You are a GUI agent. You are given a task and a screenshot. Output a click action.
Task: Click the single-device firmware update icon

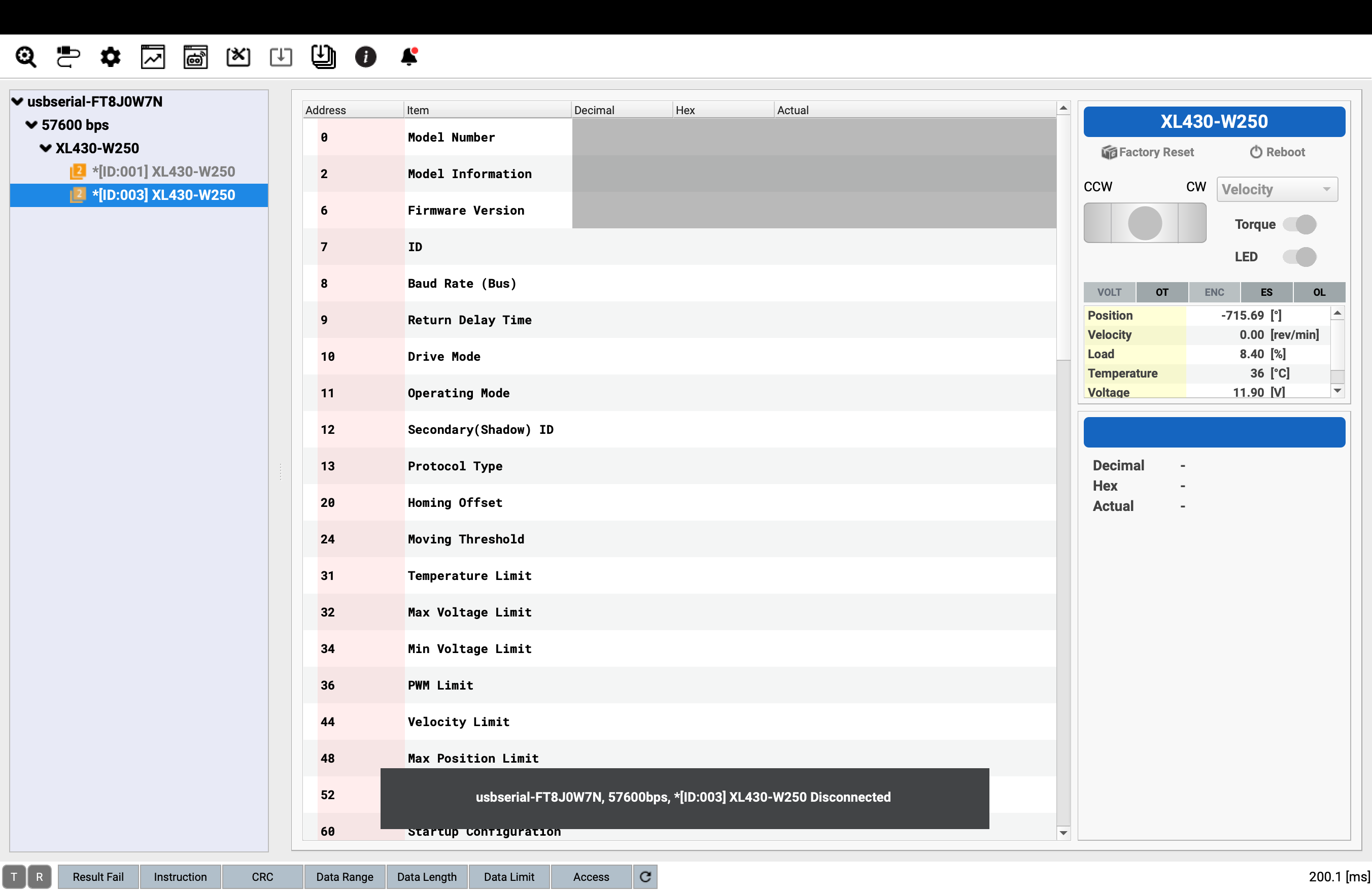tap(281, 56)
